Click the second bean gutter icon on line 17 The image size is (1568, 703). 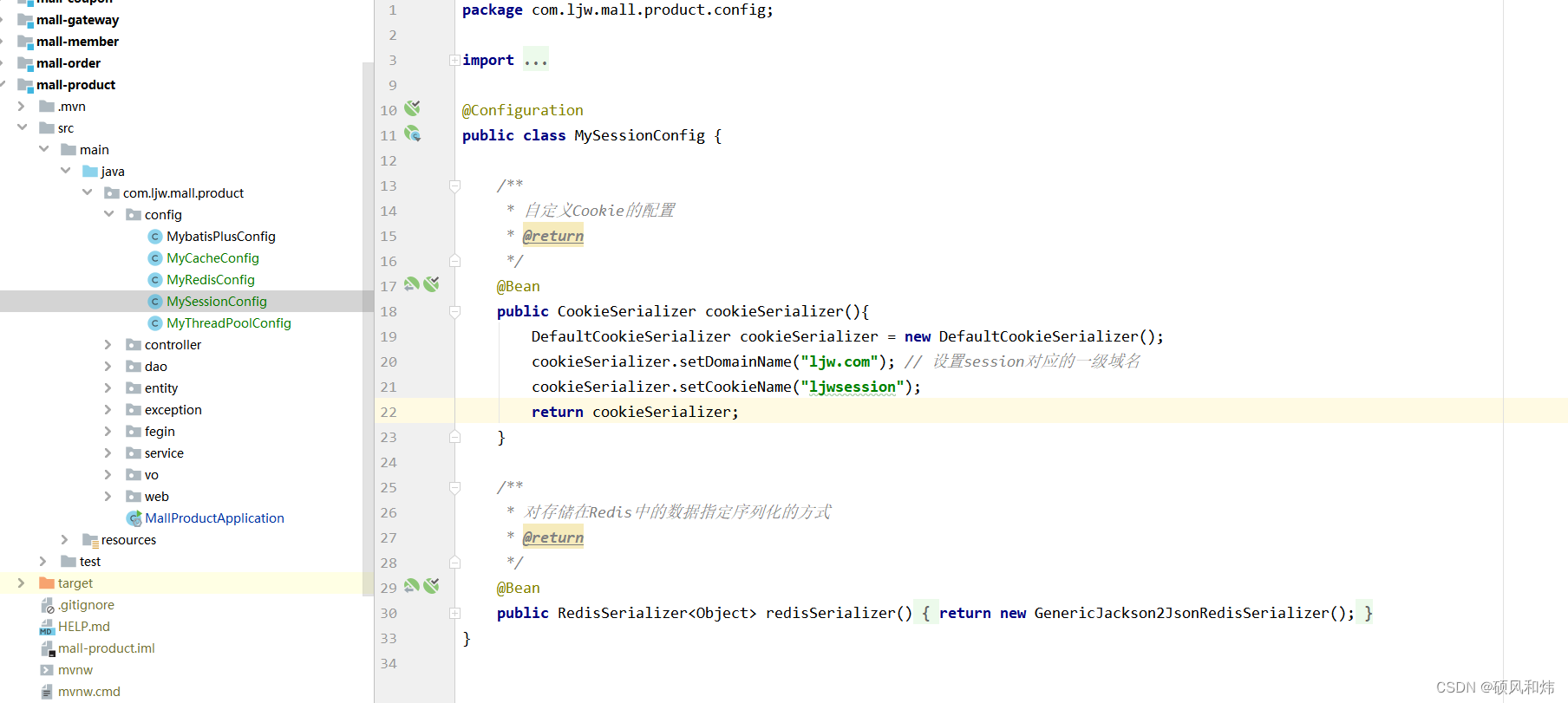tap(431, 284)
